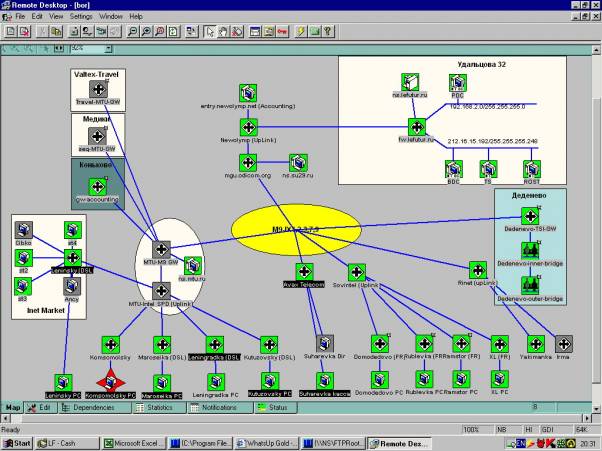
Task: Open the Edit menu
Action: 37,17
